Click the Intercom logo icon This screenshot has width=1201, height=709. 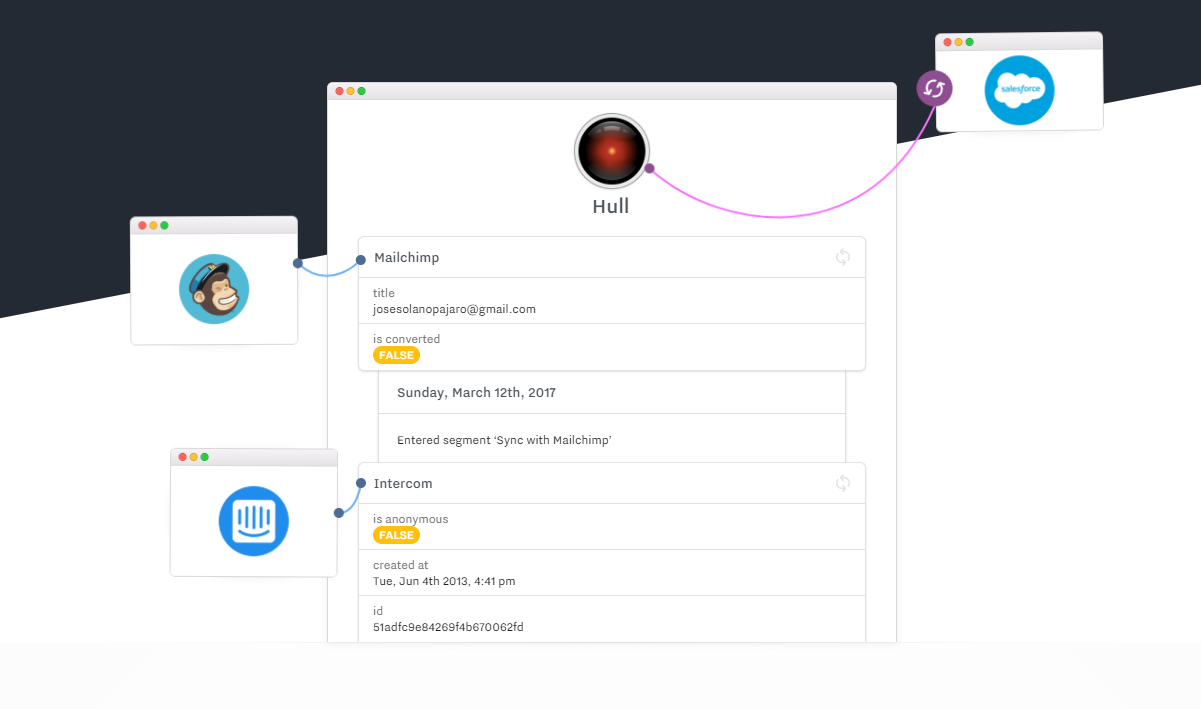254,521
